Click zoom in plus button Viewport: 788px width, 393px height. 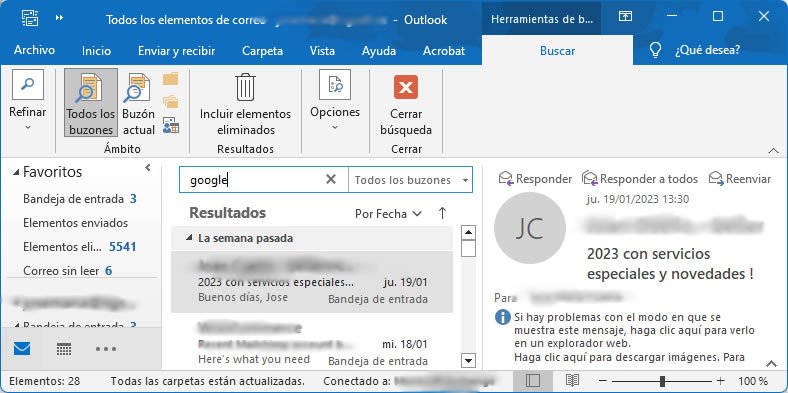(x=721, y=381)
